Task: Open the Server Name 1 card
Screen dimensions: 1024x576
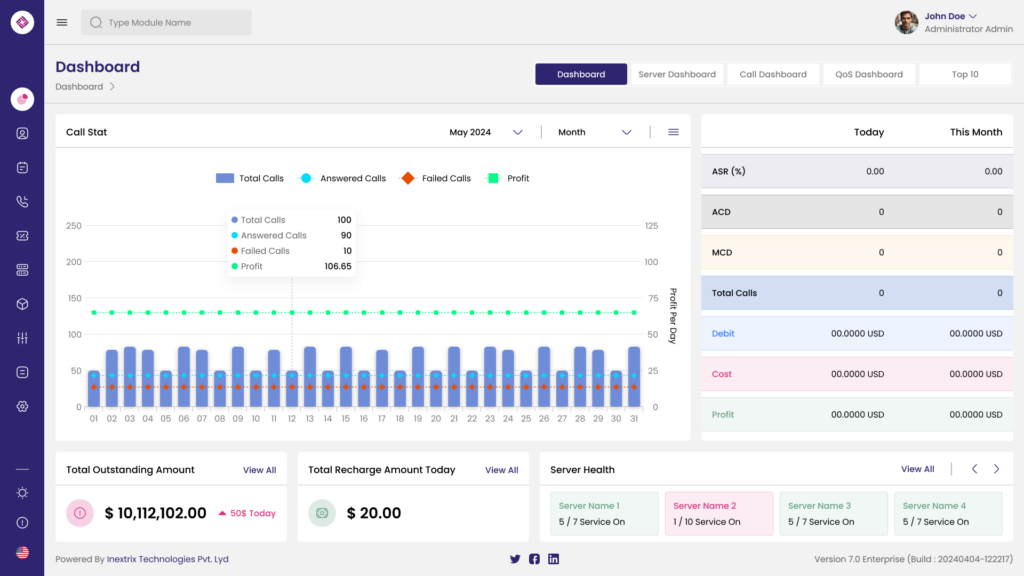Action: tap(604, 513)
